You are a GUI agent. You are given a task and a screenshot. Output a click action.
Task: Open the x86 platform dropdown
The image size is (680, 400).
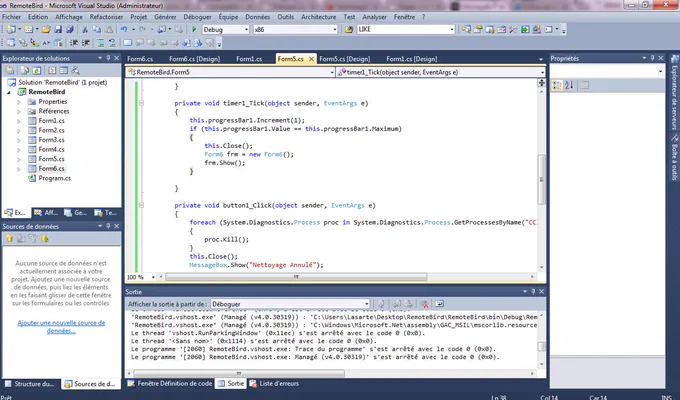[x=334, y=30]
